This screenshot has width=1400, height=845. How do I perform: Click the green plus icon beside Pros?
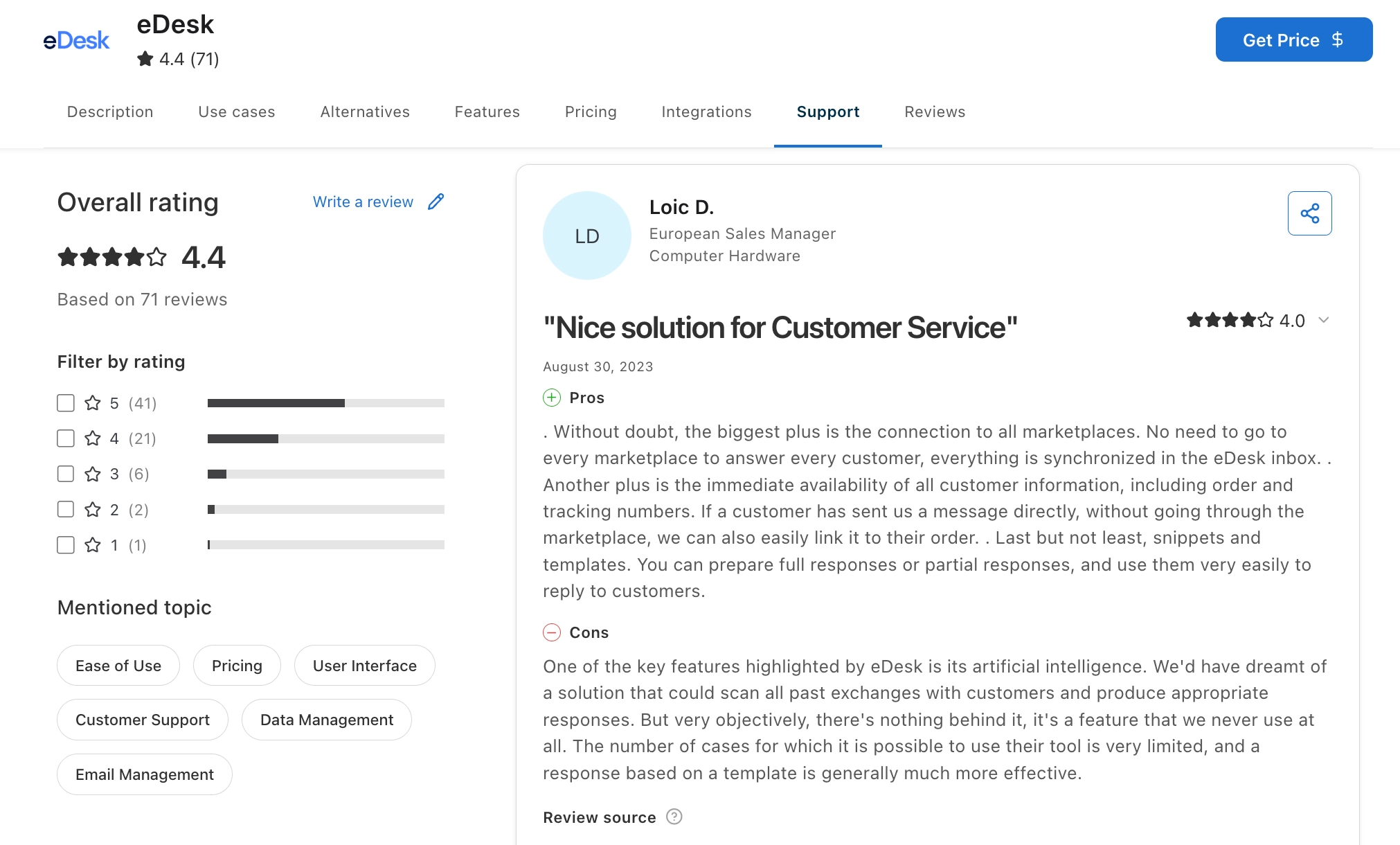click(551, 398)
